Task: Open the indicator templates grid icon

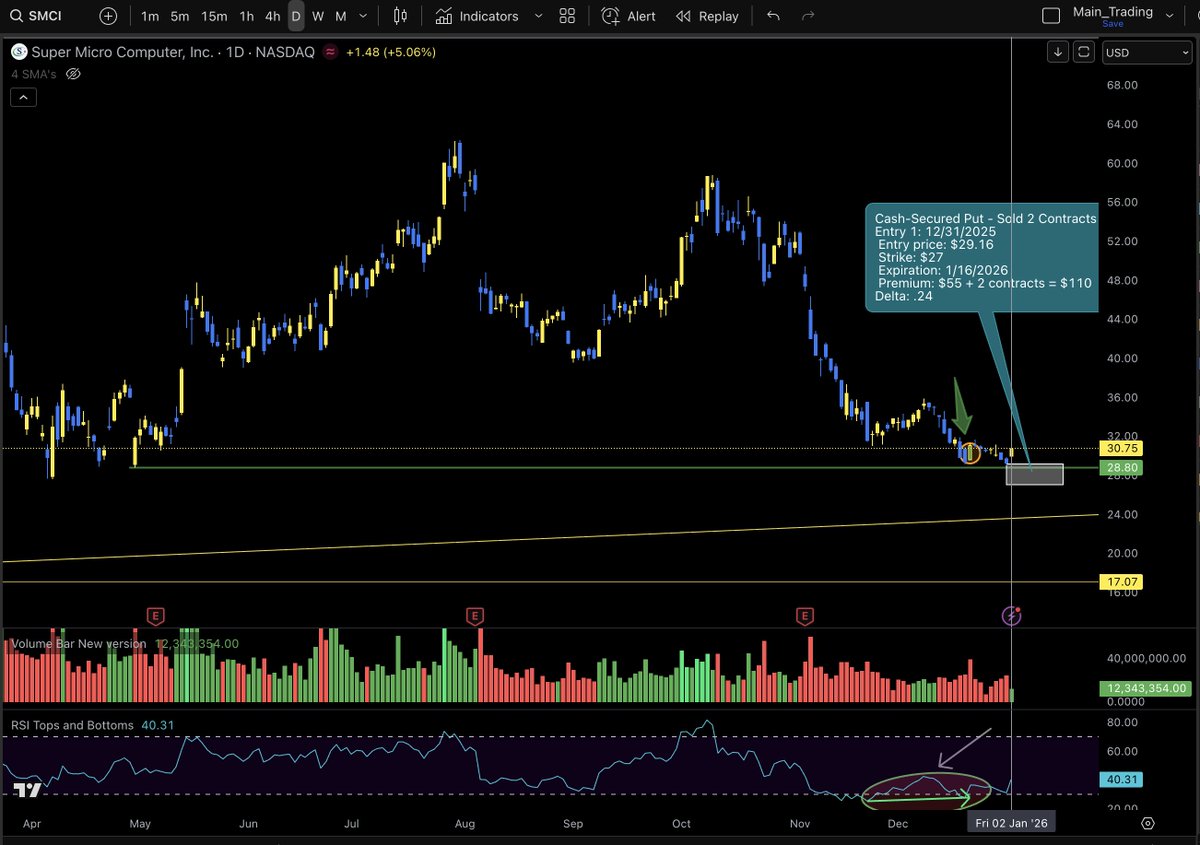Action: click(567, 16)
